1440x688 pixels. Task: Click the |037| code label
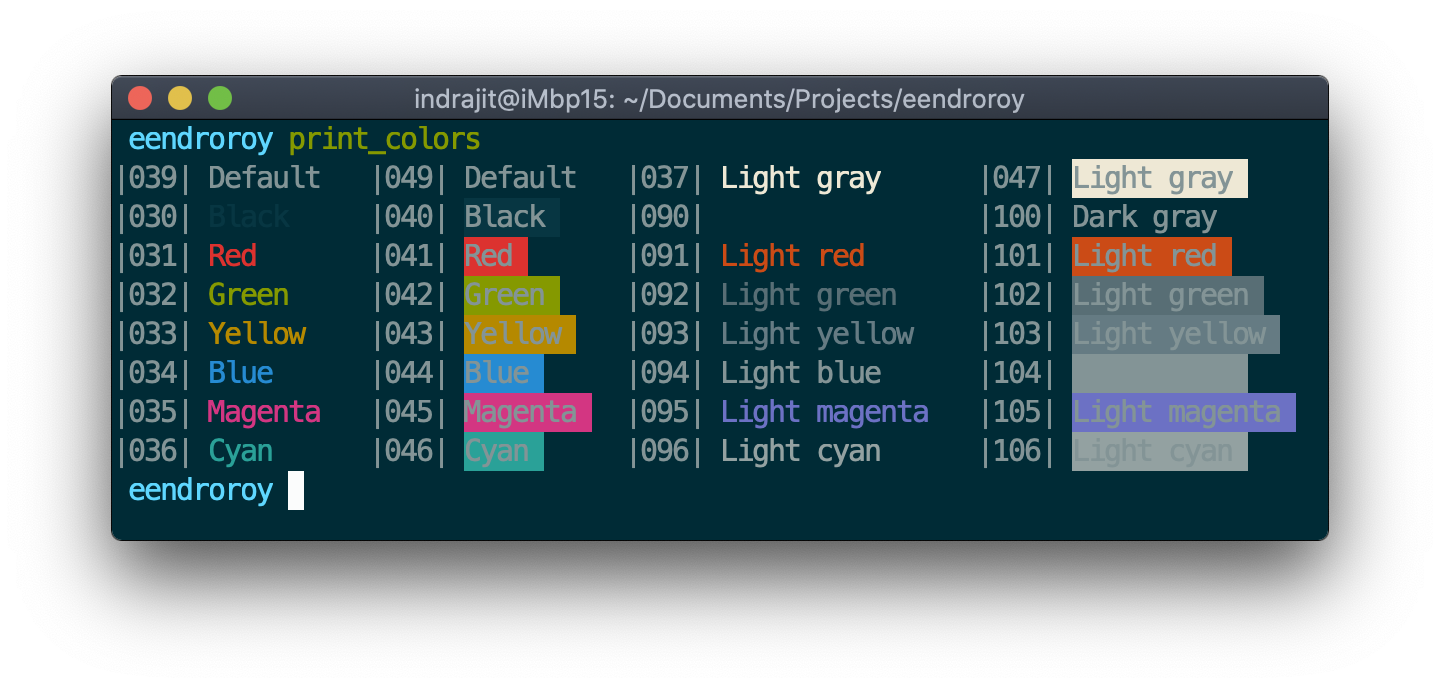pos(664,178)
